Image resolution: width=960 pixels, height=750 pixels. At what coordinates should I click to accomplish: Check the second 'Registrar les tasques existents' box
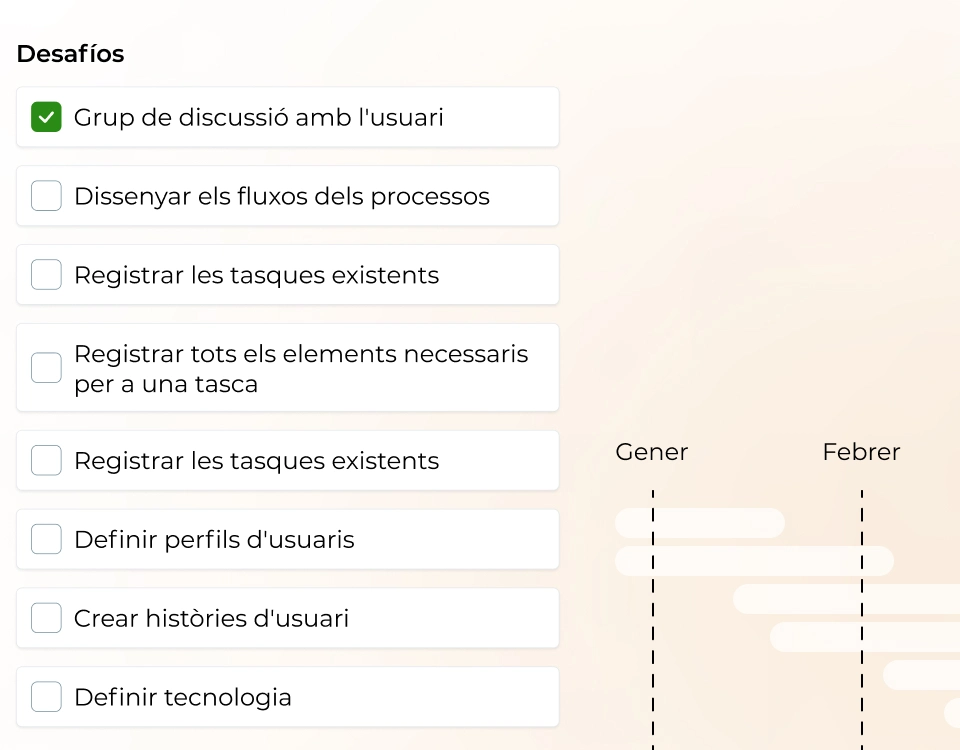tap(46, 460)
